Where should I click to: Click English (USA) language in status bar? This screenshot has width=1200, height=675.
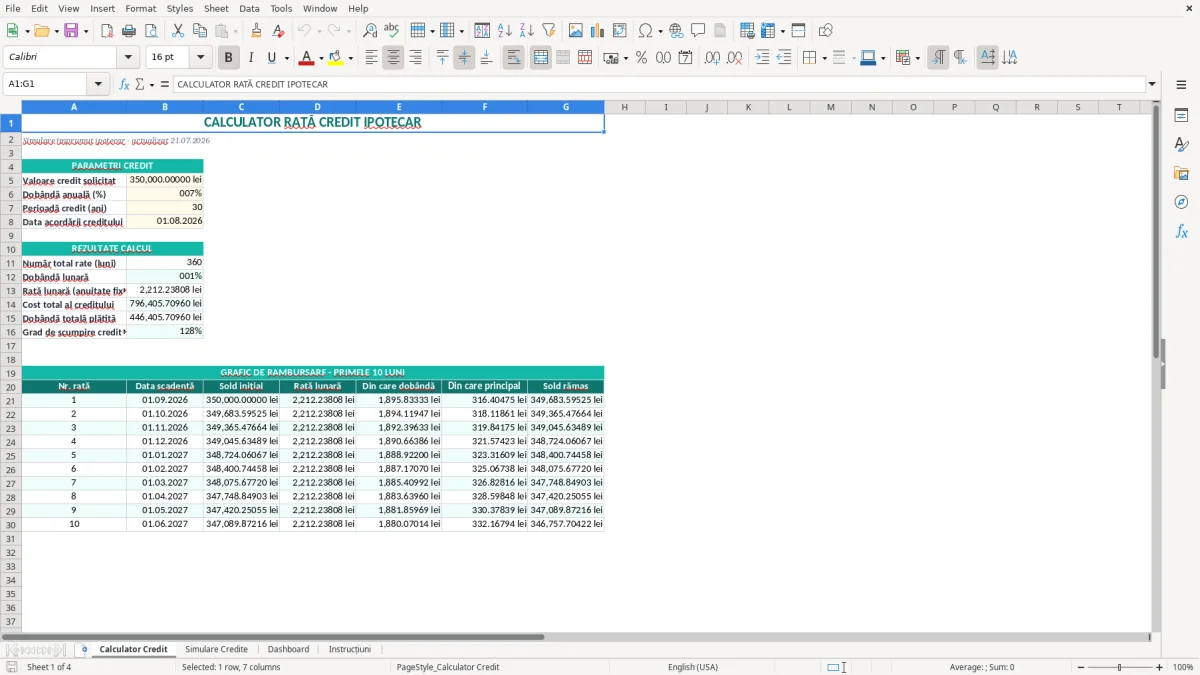coord(693,667)
